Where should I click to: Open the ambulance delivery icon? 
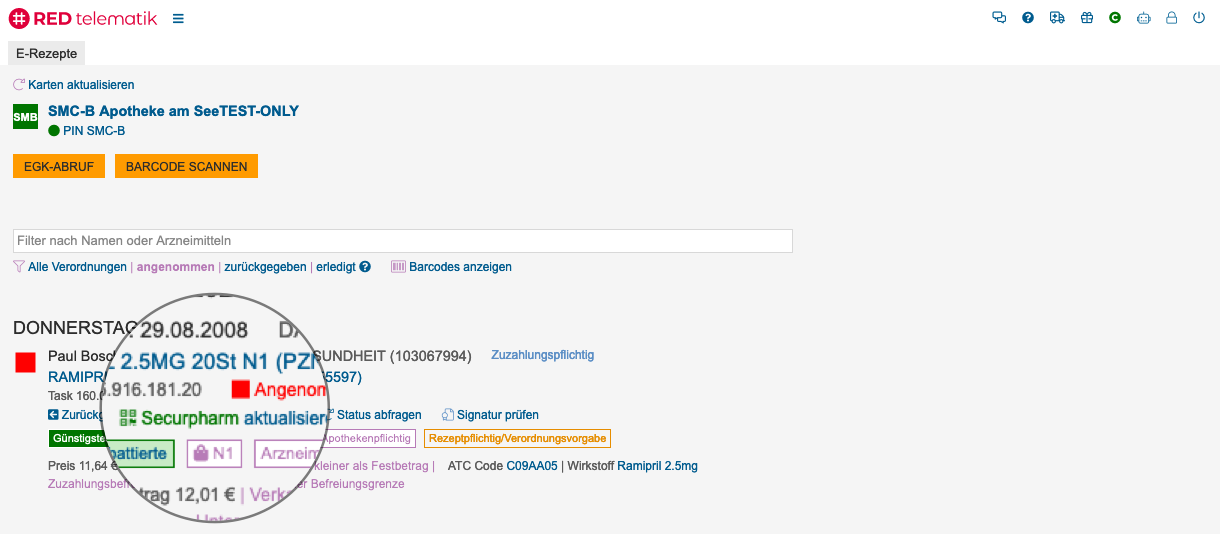[x=1057, y=18]
